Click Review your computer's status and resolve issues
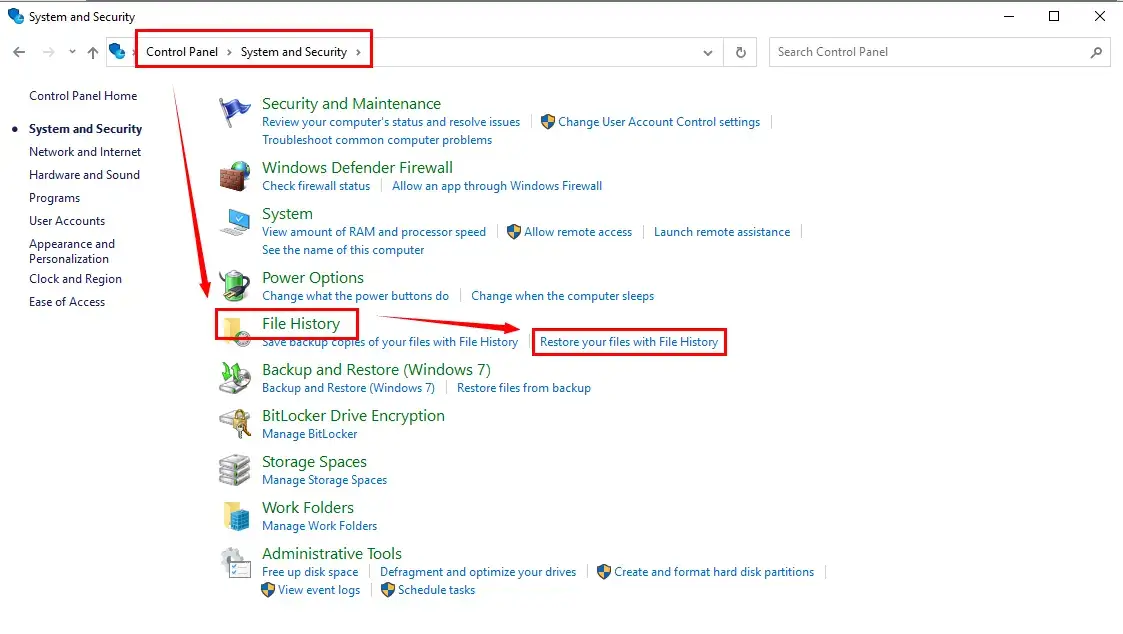Viewport: 1123px width, 634px height. [391, 122]
